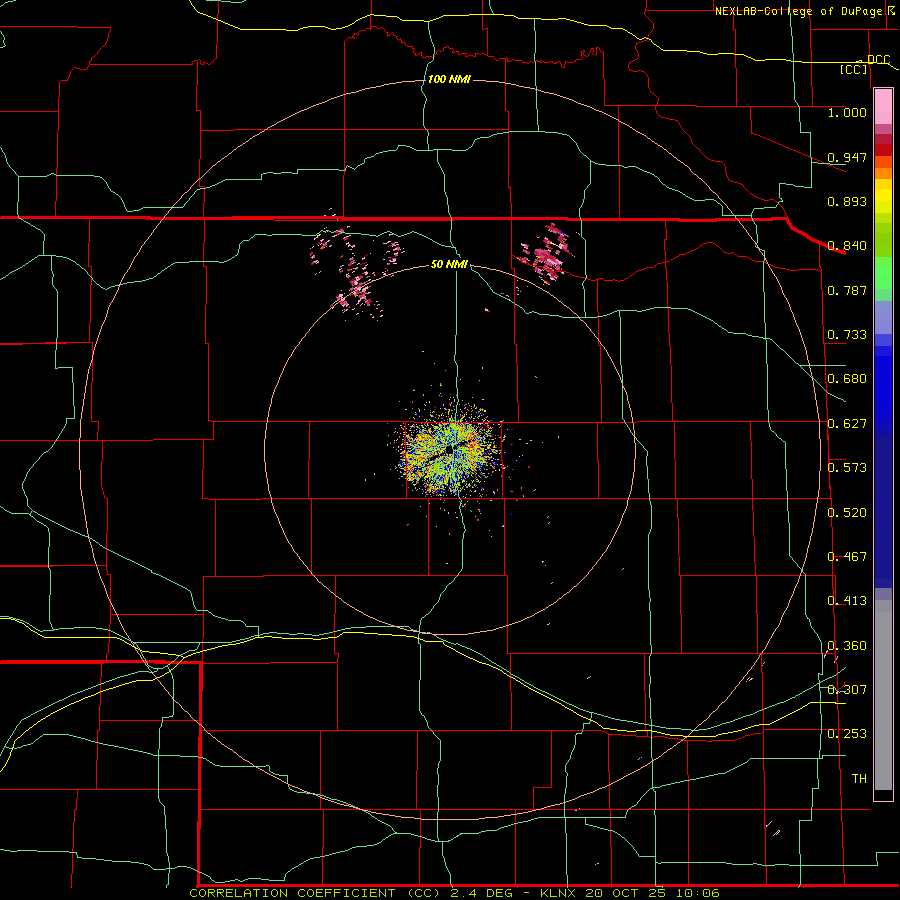This screenshot has width=900, height=900.
Task: Click the 0.573 color scale value
Action: pos(847,468)
